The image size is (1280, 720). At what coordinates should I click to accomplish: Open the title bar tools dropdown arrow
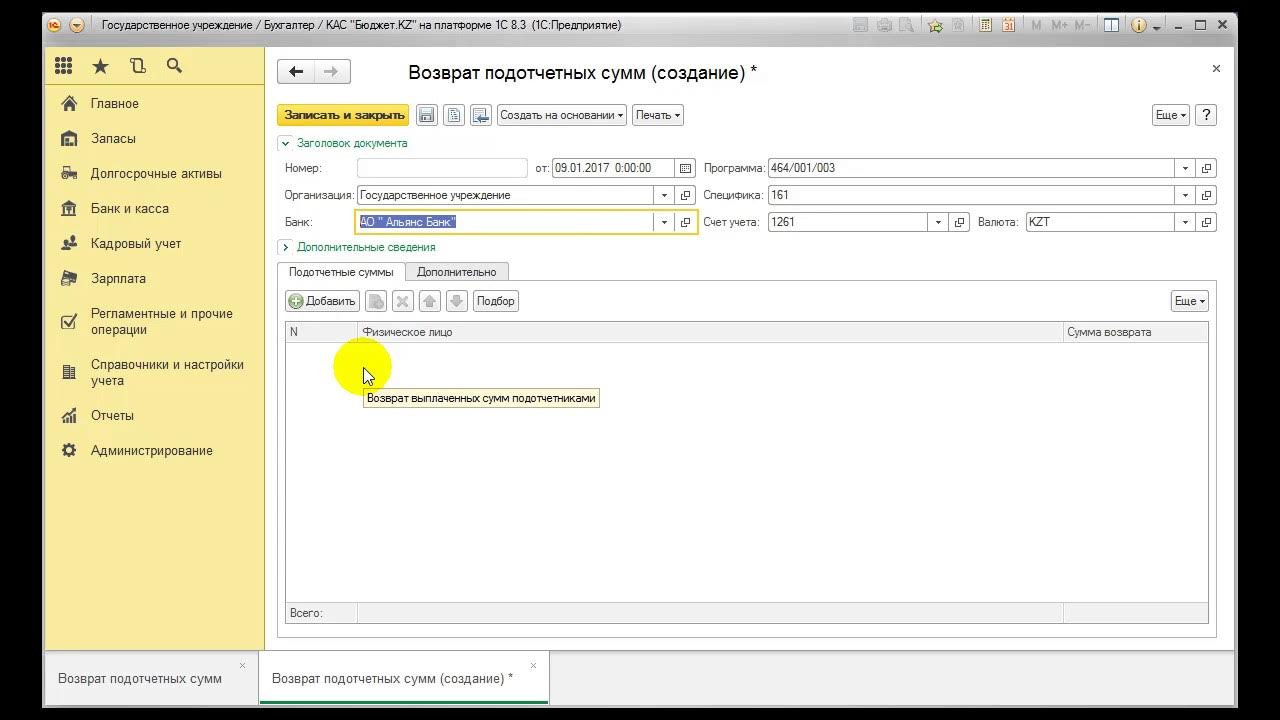[1157, 27]
